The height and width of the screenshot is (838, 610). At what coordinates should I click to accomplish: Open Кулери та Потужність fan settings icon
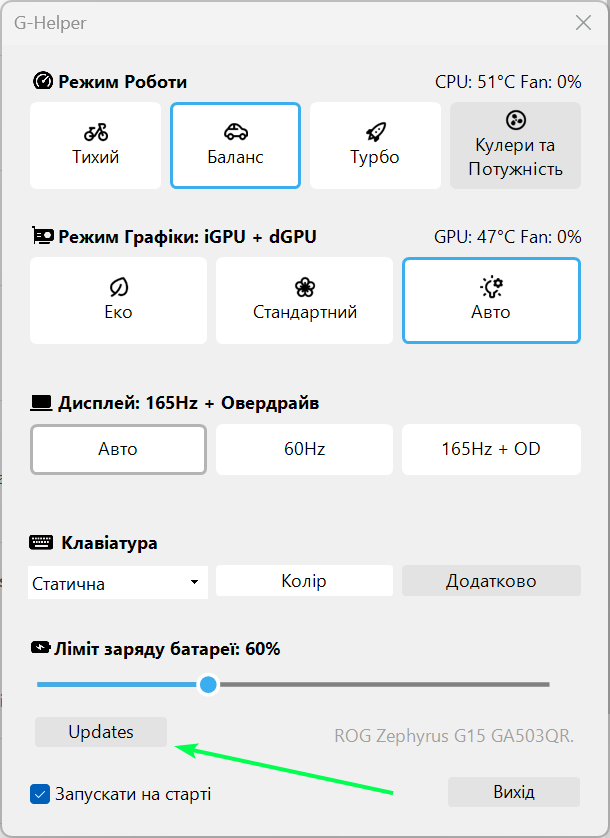click(x=515, y=120)
